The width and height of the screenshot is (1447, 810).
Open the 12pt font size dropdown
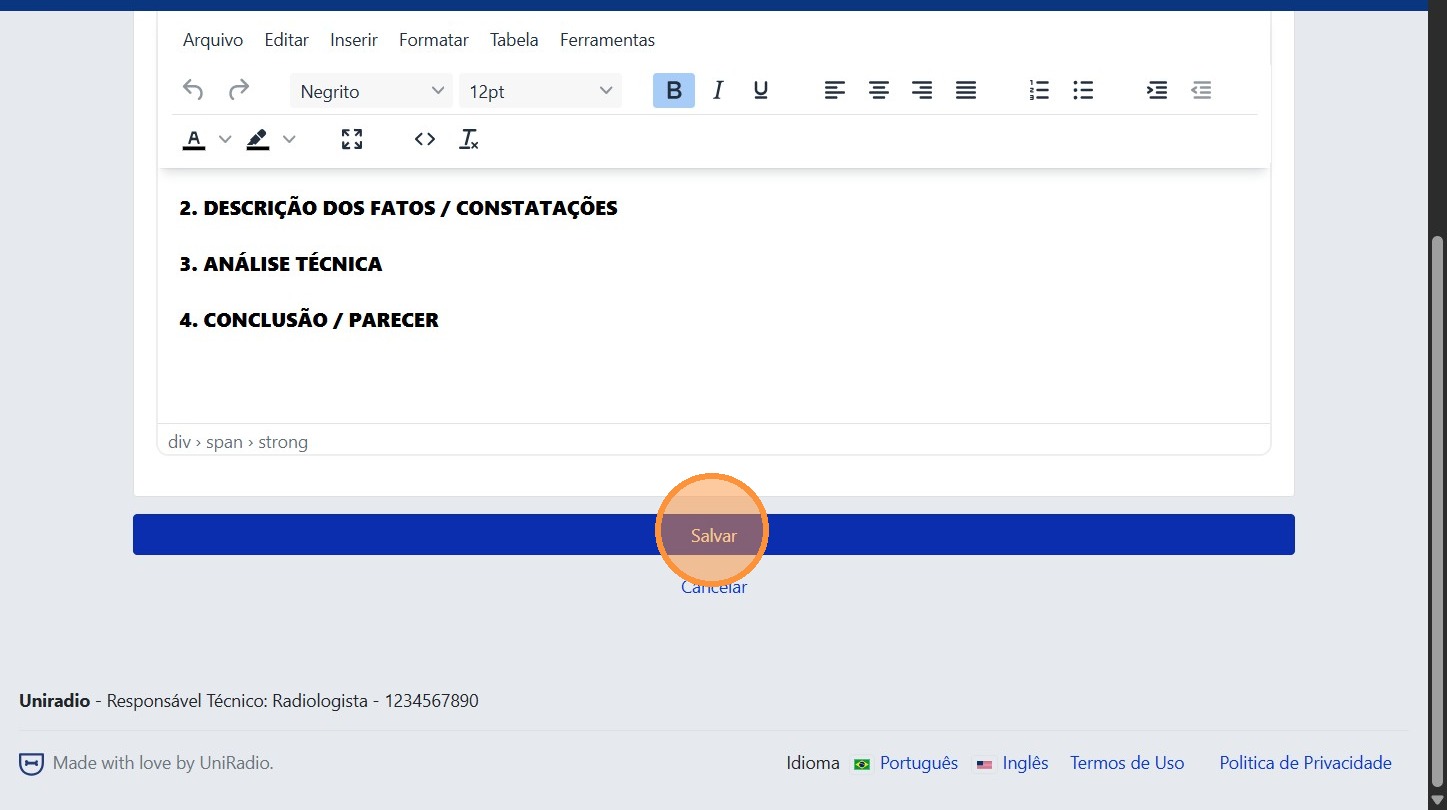click(x=540, y=91)
